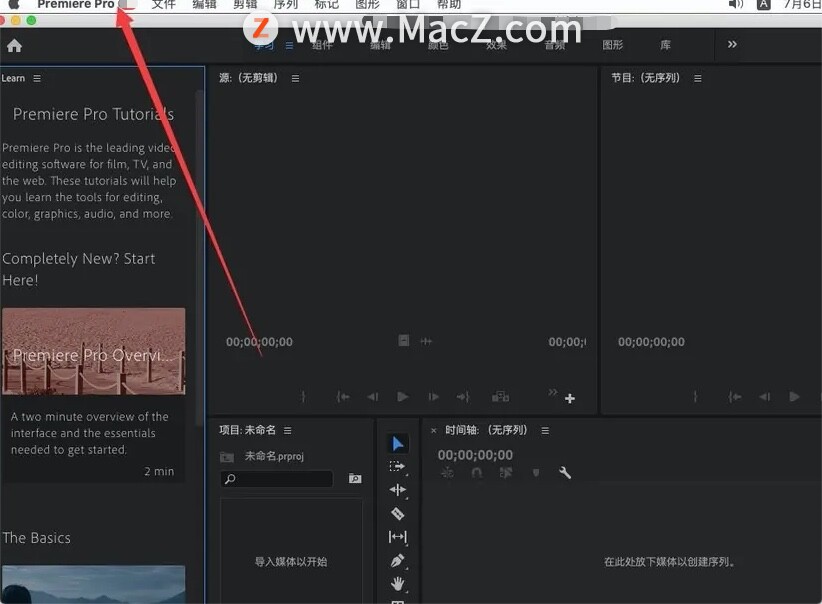The height and width of the screenshot is (604, 822).
Task: Click the project search input field
Action: (x=277, y=478)
